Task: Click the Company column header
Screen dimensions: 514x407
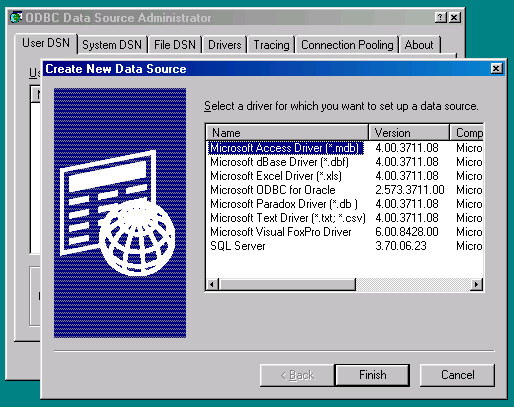Action: (467, 133)
